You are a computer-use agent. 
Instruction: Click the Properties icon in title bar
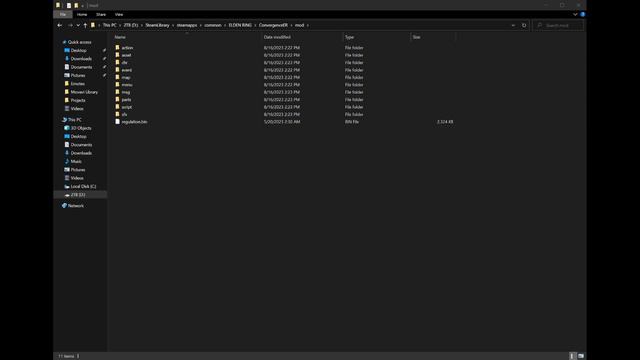coord(69,5)
